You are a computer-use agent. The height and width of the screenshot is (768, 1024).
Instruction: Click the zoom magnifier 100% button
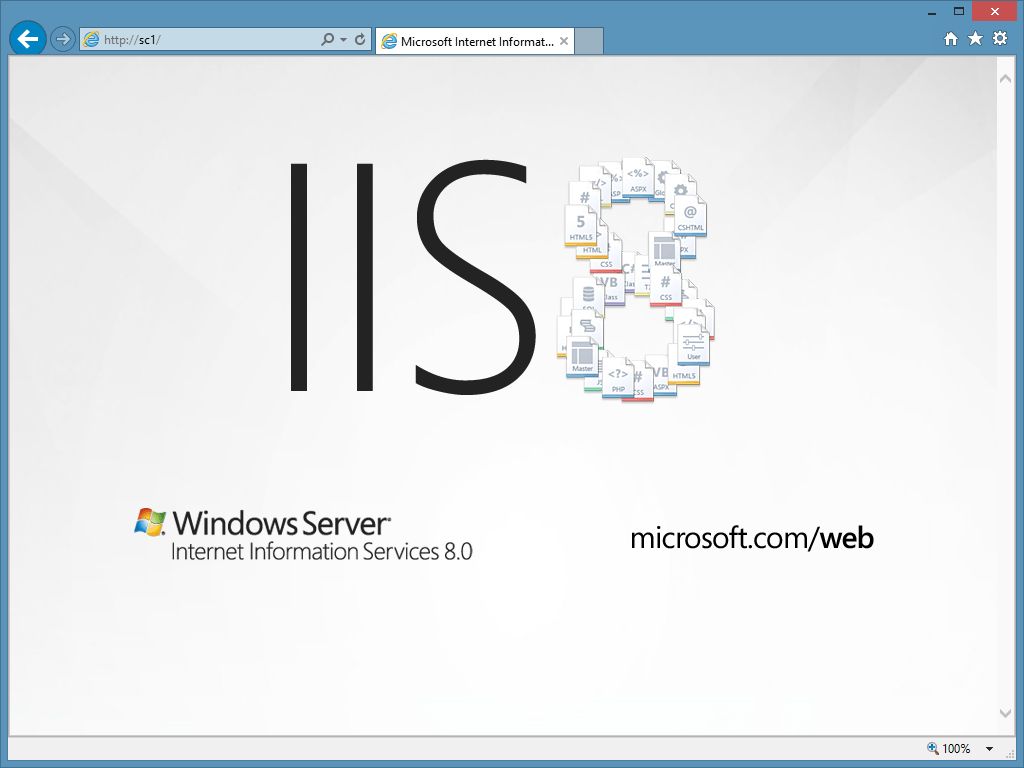click(x=949, y=748)
